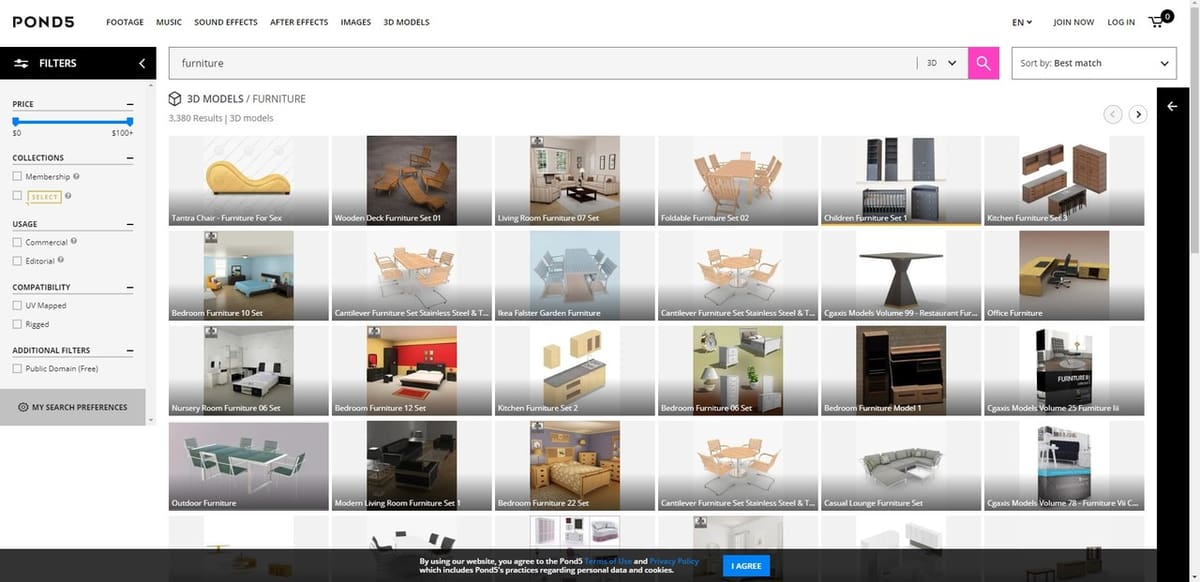The image size is (1200, 582).
Task: Open the Sort by Best match dropdown
Action: point(1094,63)
